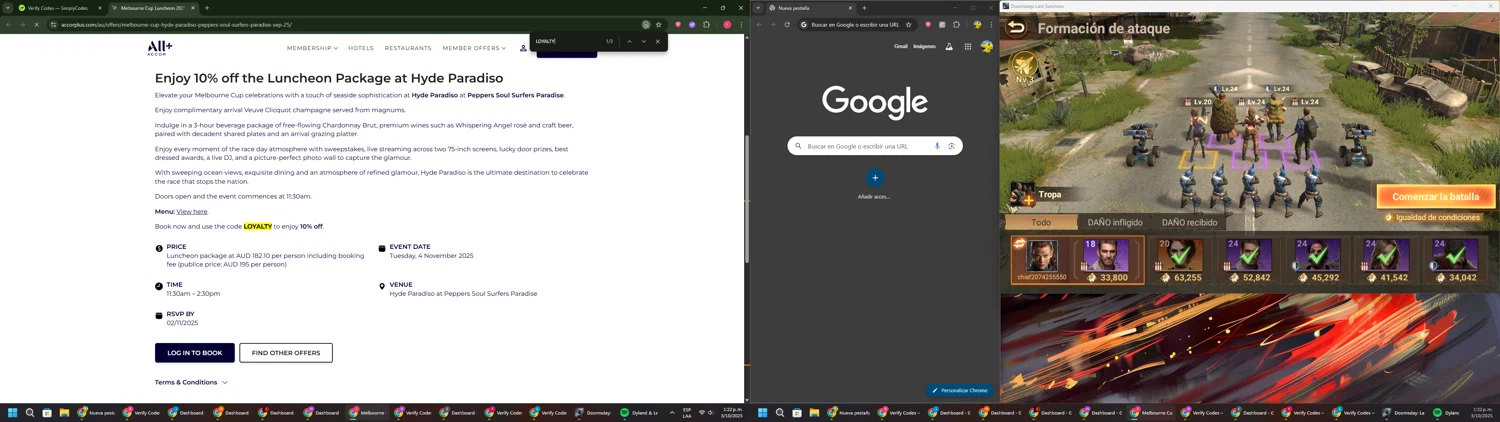This screenshot has height=422, width=1500.
Task: Select the Todo tab
Action: pyautogui.click(x=1041, y=222)
